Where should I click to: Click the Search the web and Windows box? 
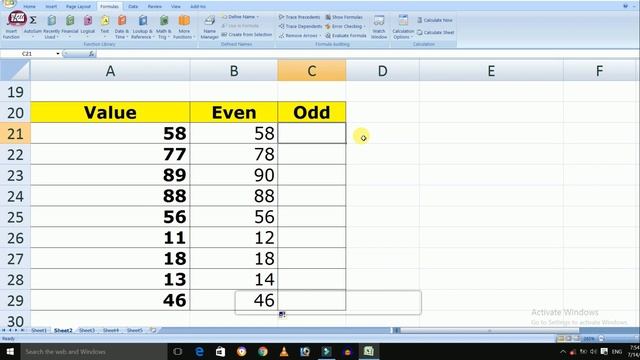pyautogui.click(x=94, y=351)
